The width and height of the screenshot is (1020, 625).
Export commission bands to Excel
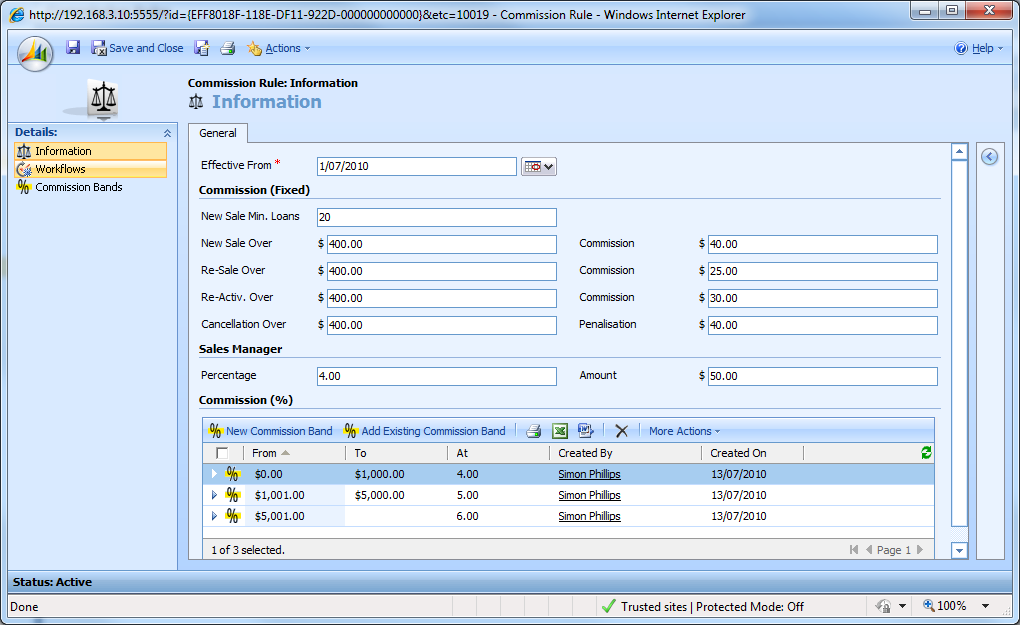560,431
